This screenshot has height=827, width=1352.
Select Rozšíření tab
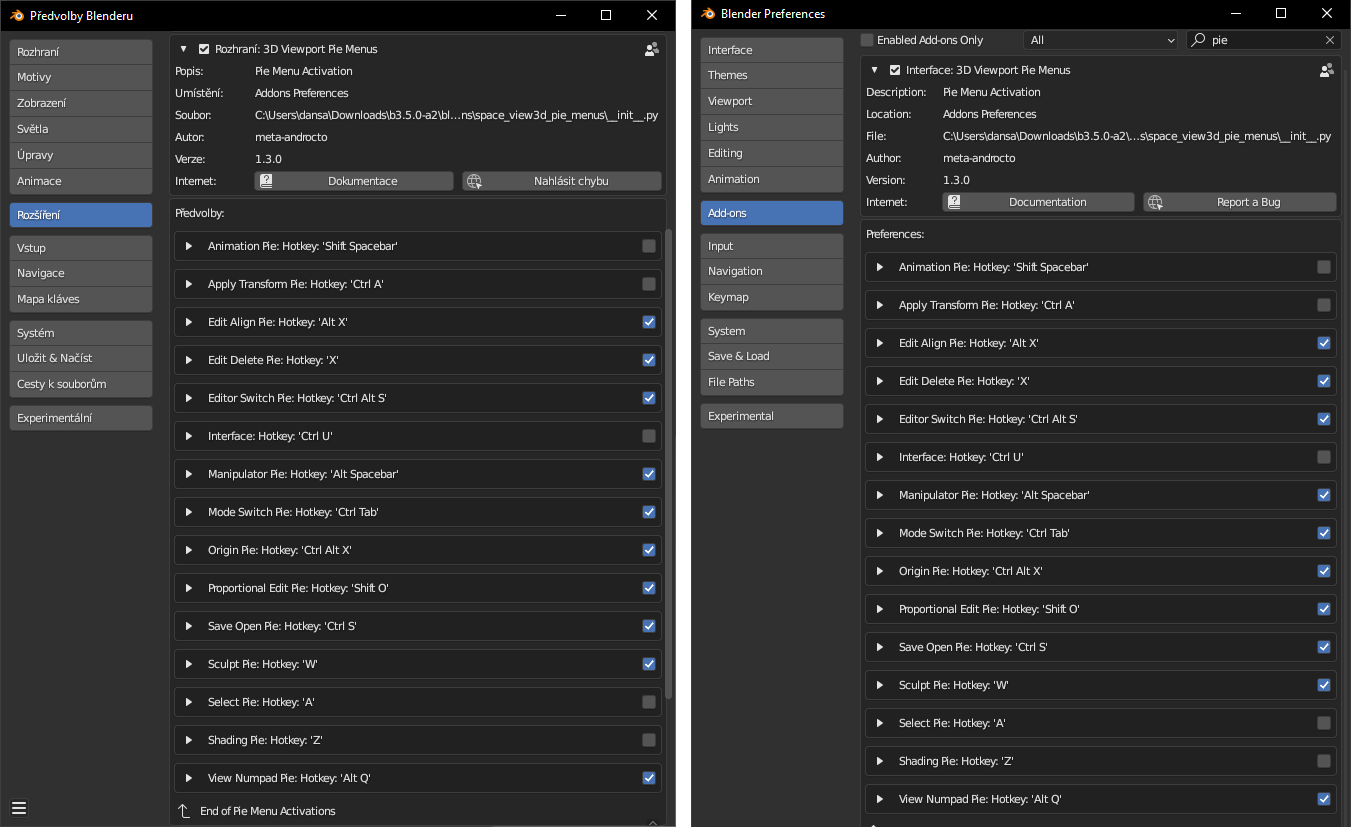(81, 215)
